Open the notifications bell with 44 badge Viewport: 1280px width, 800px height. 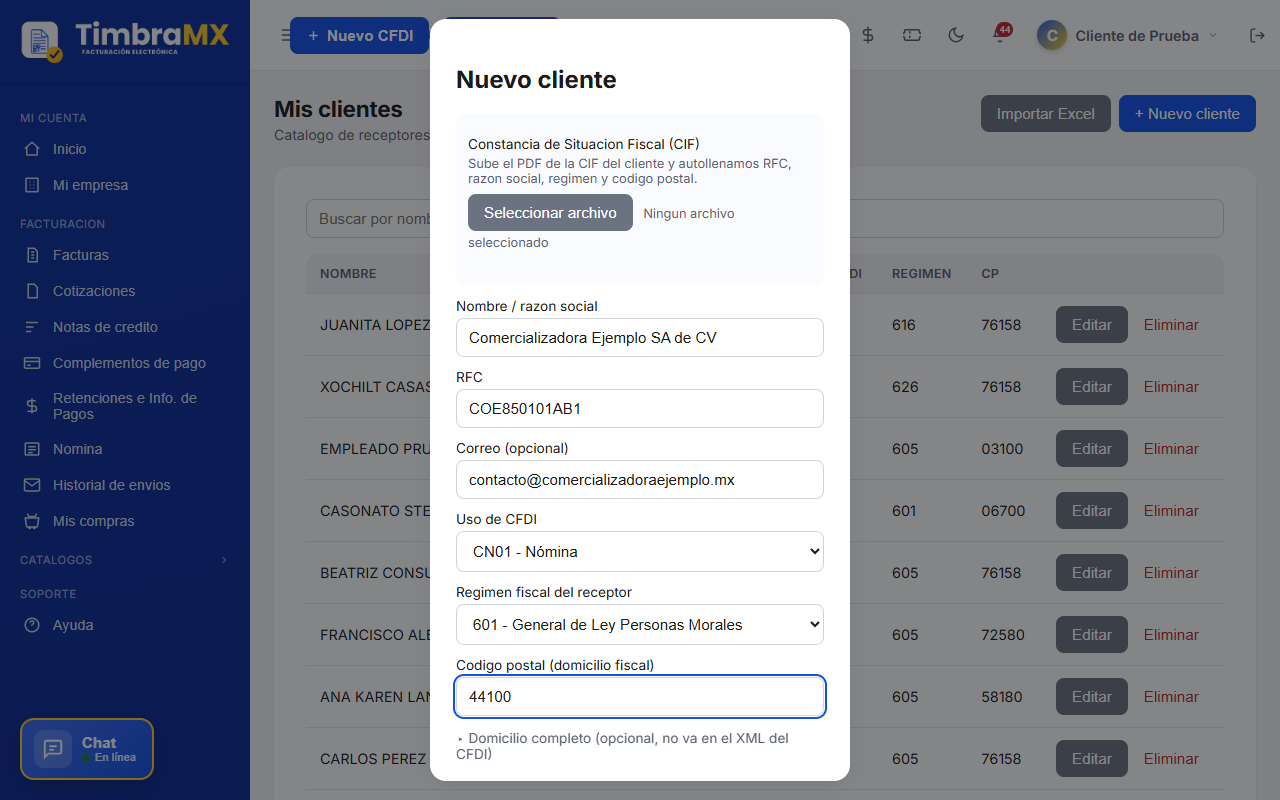1000,35
